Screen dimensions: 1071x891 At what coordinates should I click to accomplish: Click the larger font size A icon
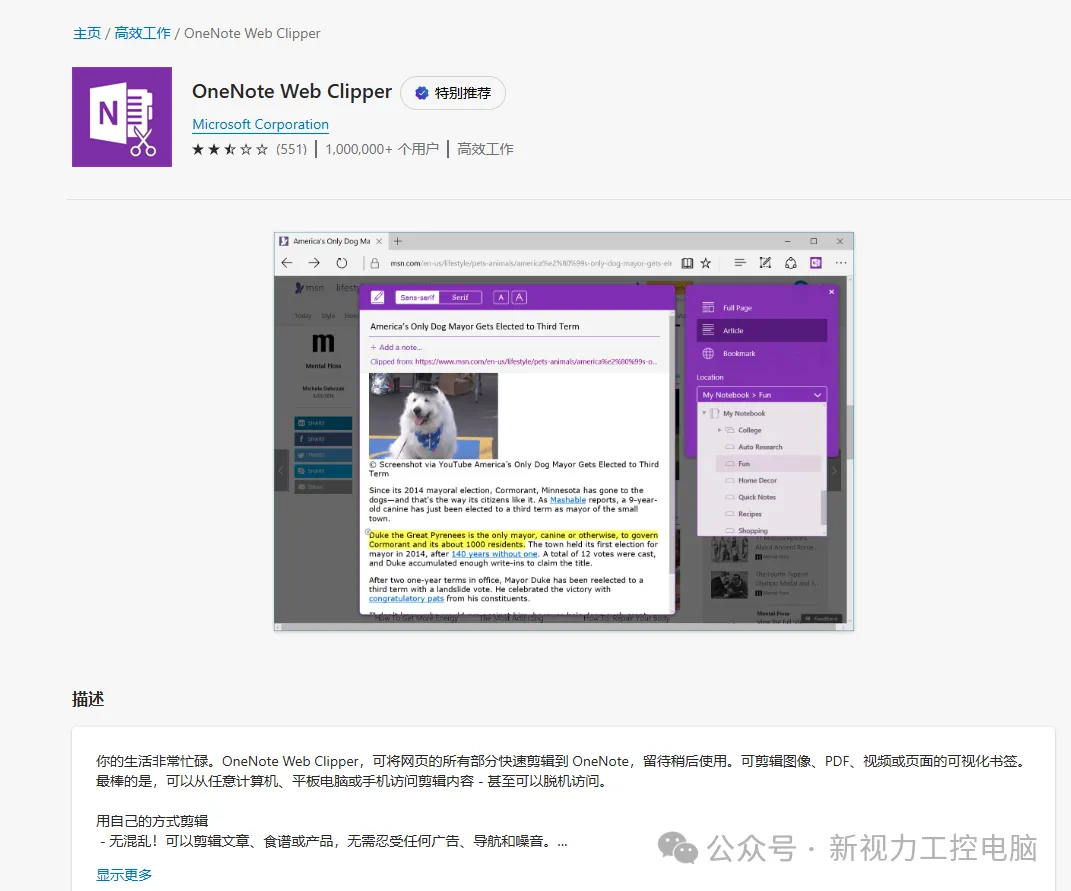519,297
